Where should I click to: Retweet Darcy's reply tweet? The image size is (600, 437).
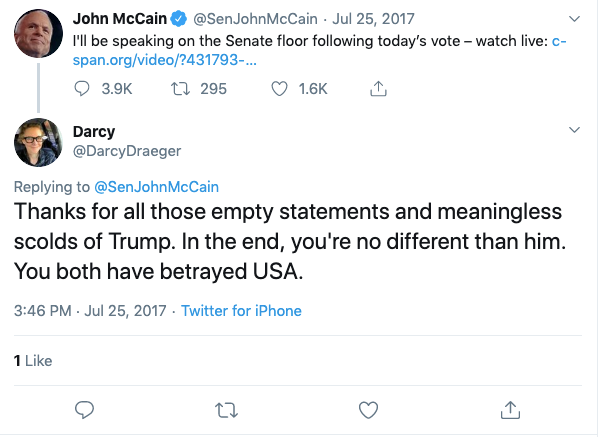pyautogui.click(x=227, y=408)
